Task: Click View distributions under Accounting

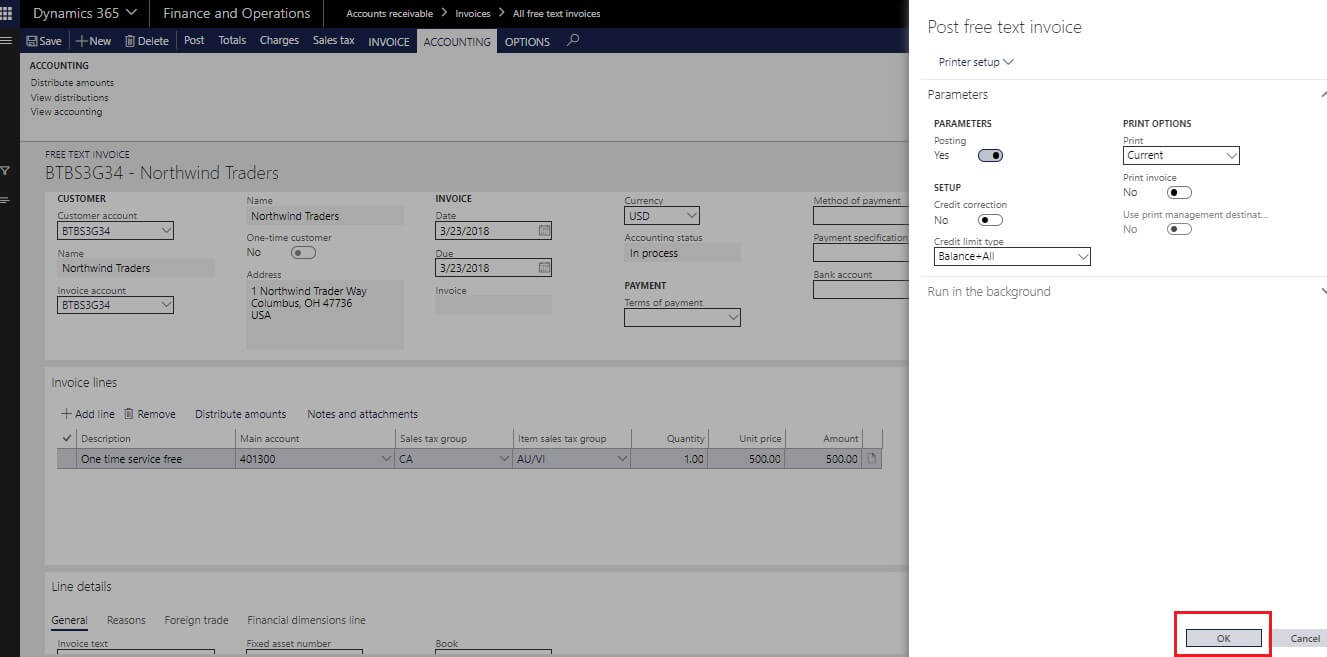Action: pos(69,98)
